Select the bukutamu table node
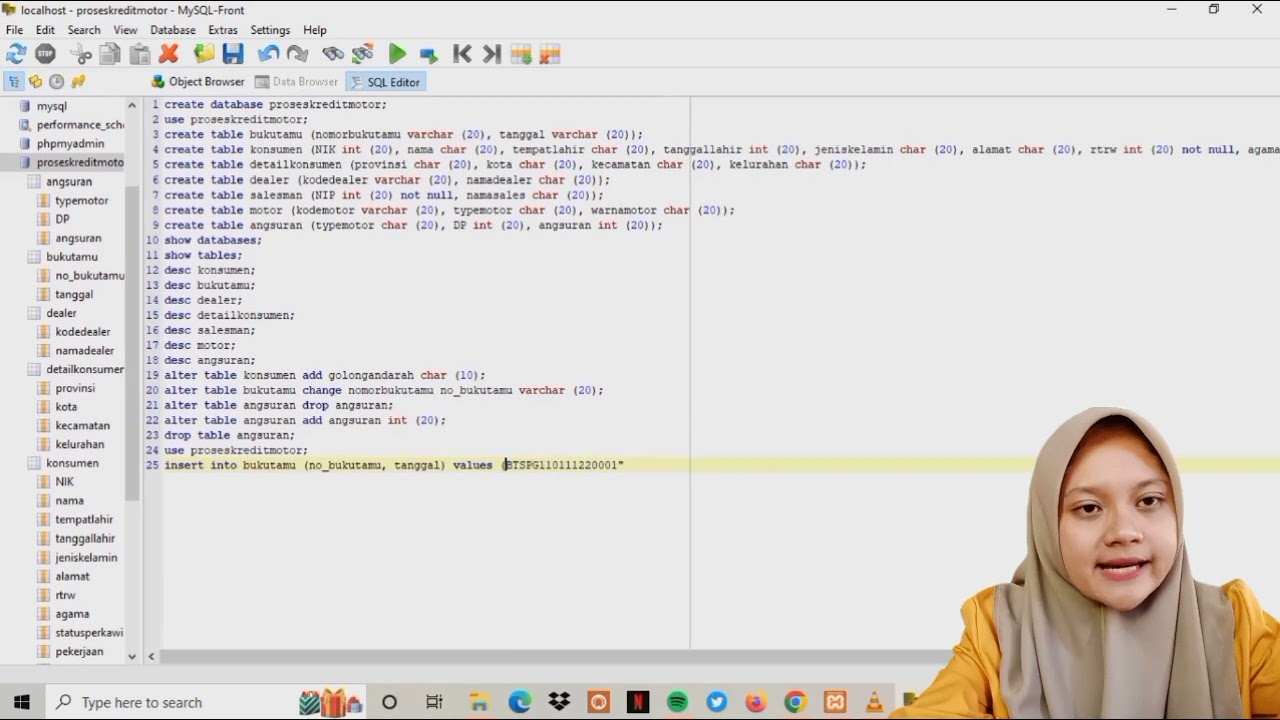This screenshot has height=720, width=1280. click(x=72, y=257)
